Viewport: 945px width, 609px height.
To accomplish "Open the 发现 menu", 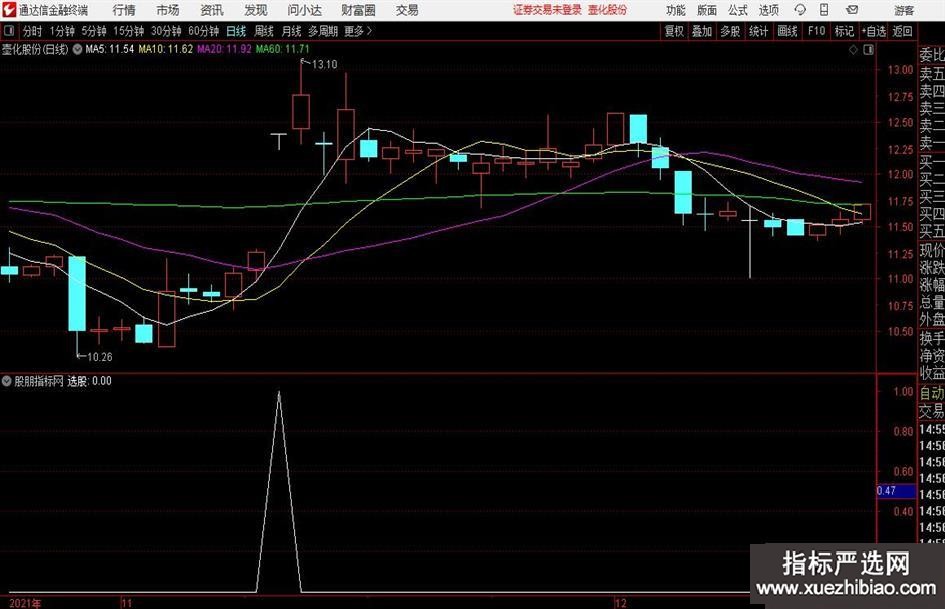I will pyautogui.click(x=256, y=10).
